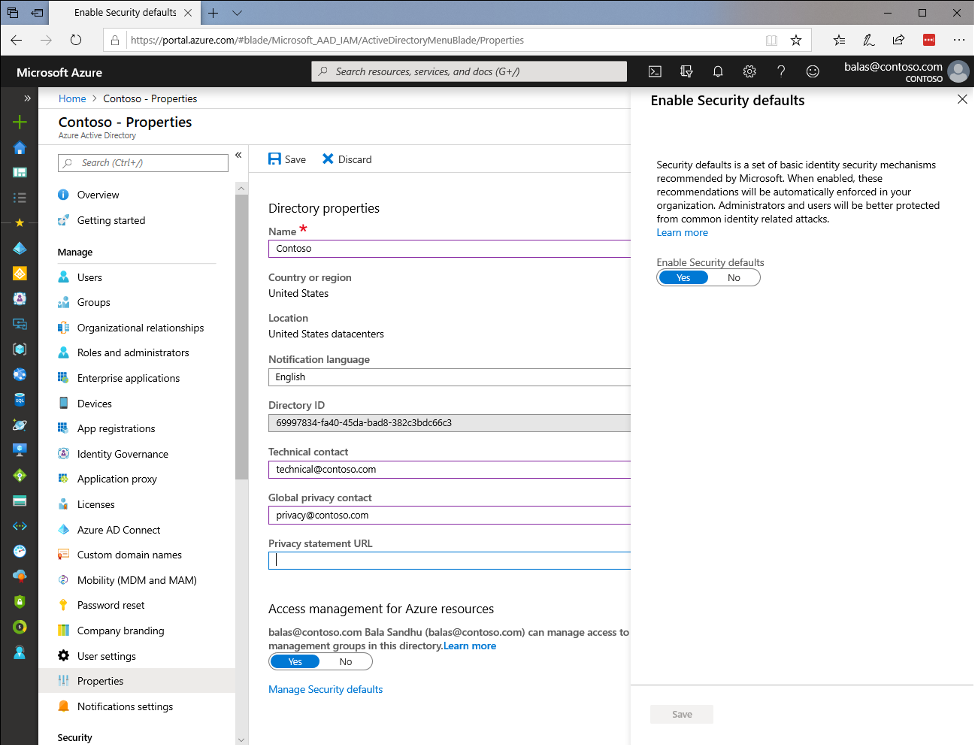Collapse the Active Directory menu pane
This screenshot has width=974, height=745.
239,155
